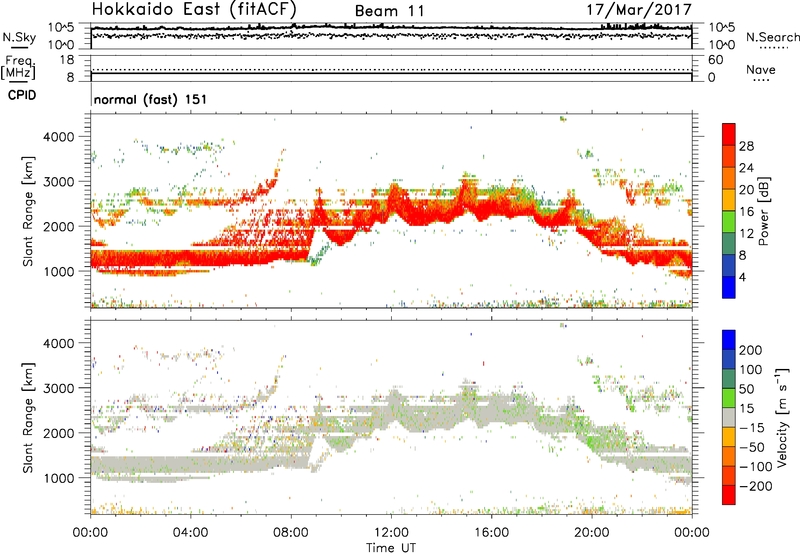This screenshot has width=800, height=554.
Task: Select the '3000' tick on the velocity panel
Action: (x=59, y=388)
